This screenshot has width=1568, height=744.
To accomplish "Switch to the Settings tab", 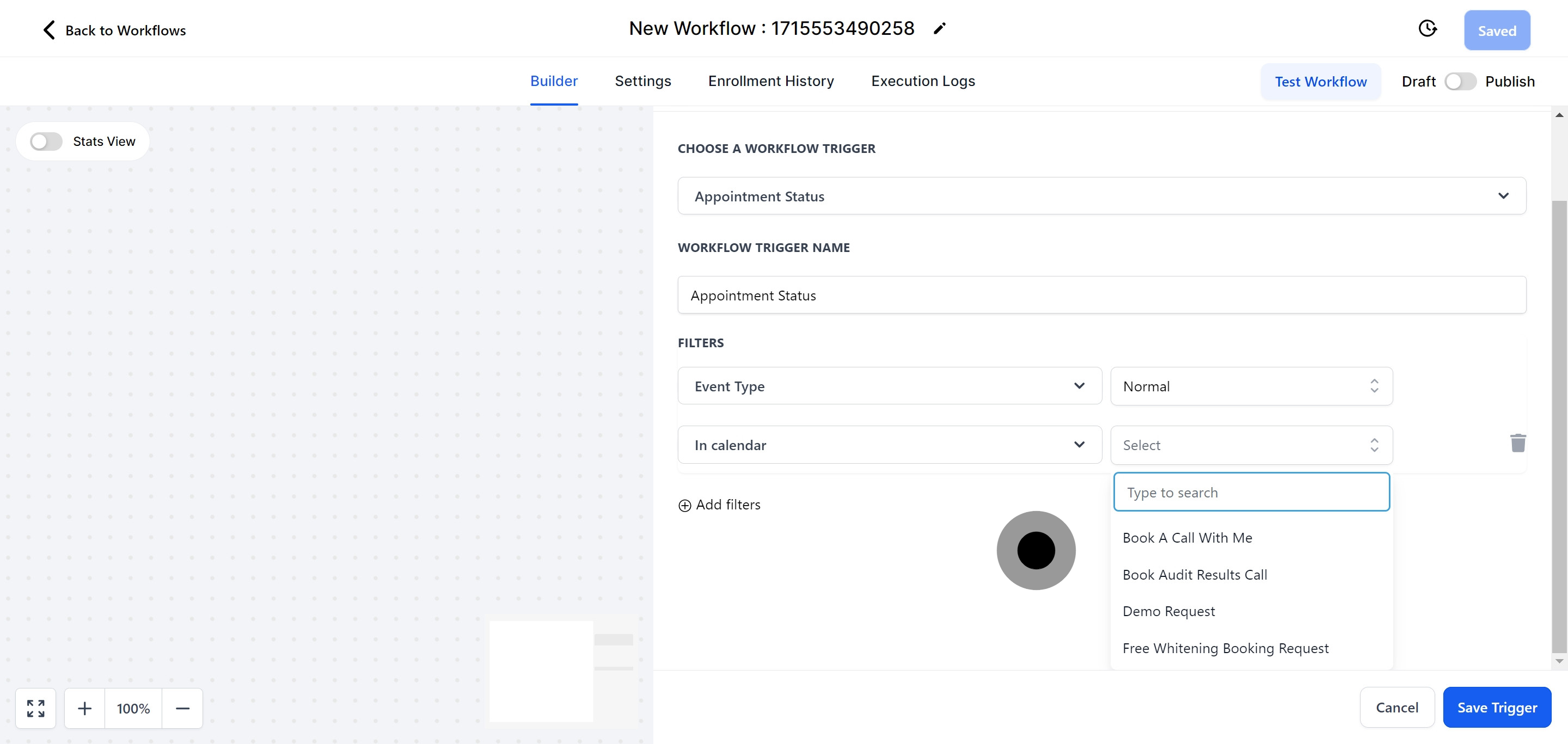I will [x=642, y=81].
